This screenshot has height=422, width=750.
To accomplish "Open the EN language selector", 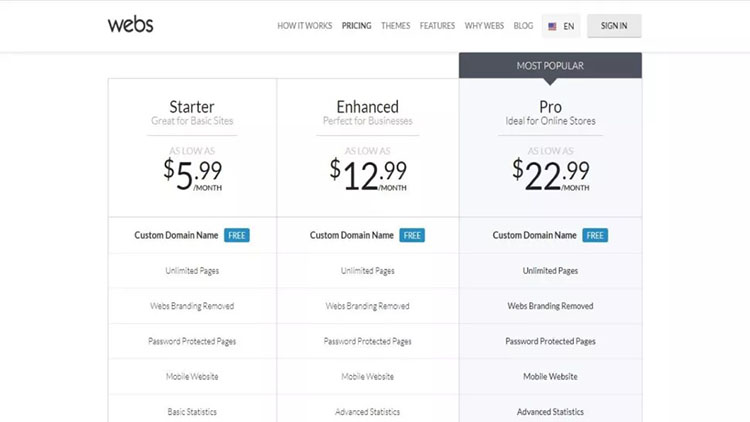I will coord(561,26).
